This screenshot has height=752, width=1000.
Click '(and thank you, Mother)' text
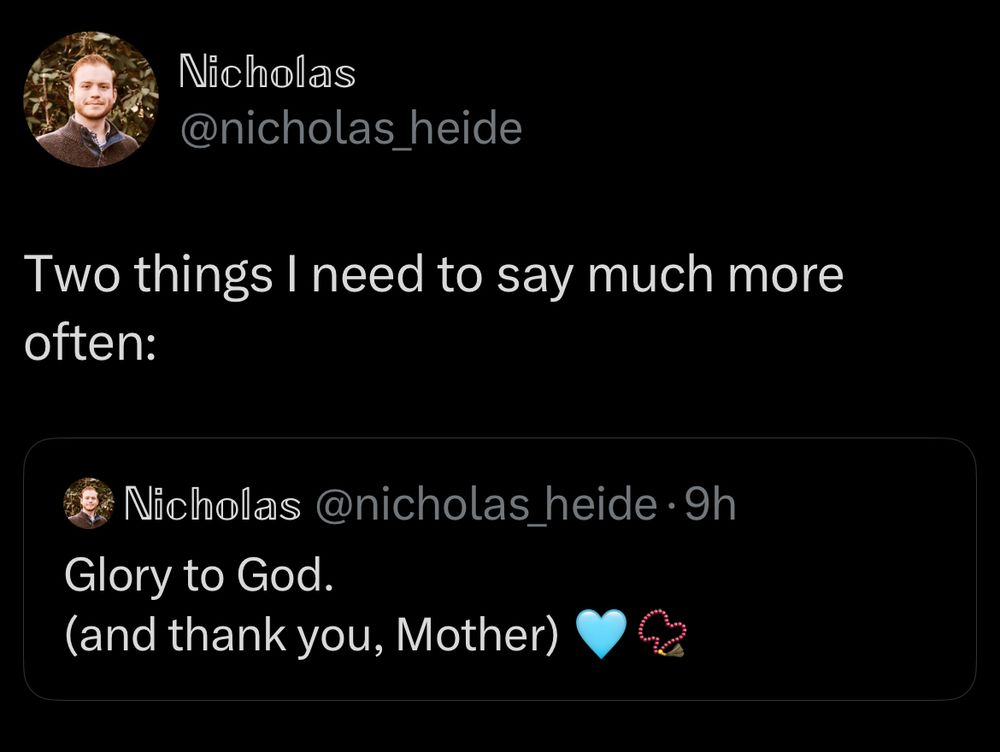[312, 636]
